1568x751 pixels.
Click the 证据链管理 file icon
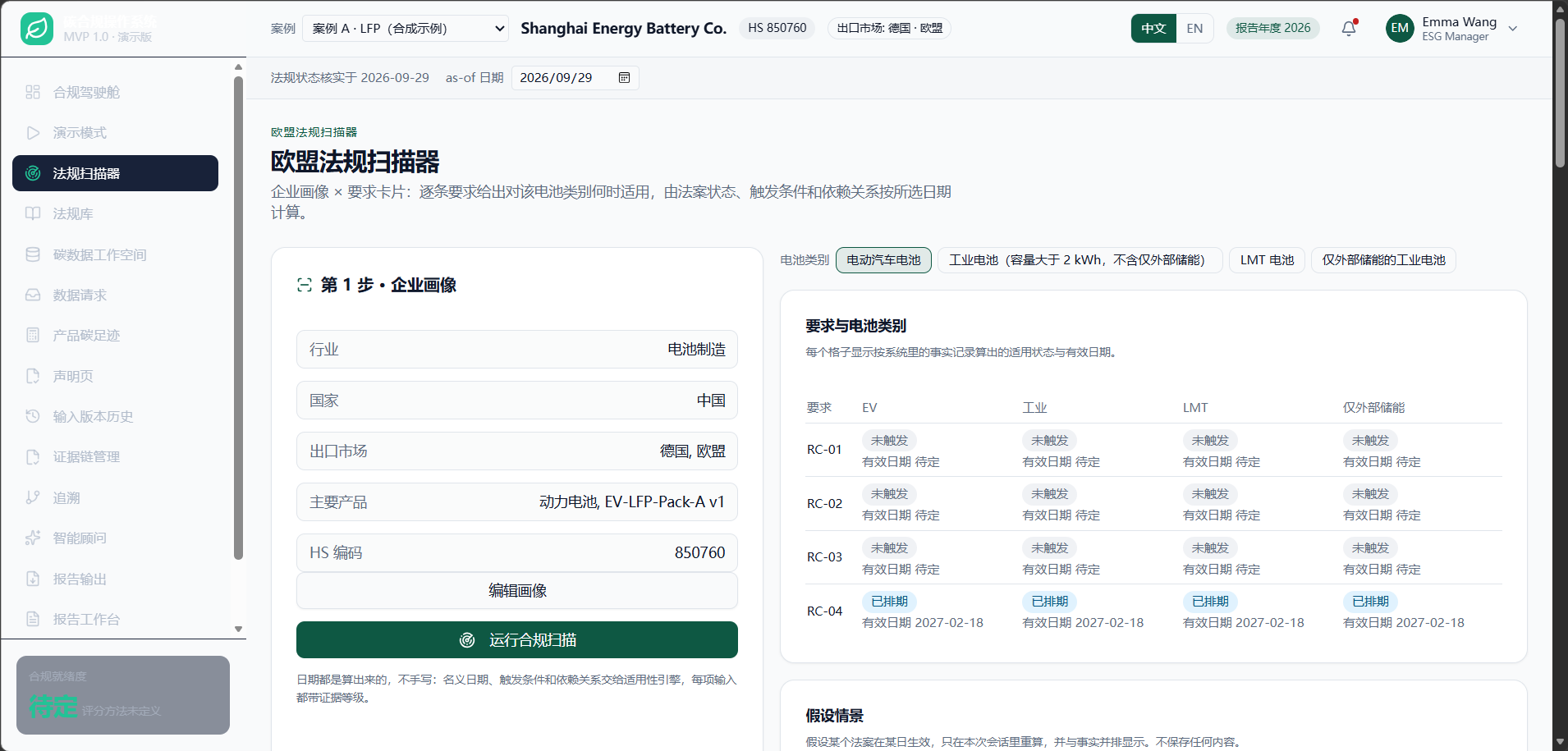click(33, 456)
